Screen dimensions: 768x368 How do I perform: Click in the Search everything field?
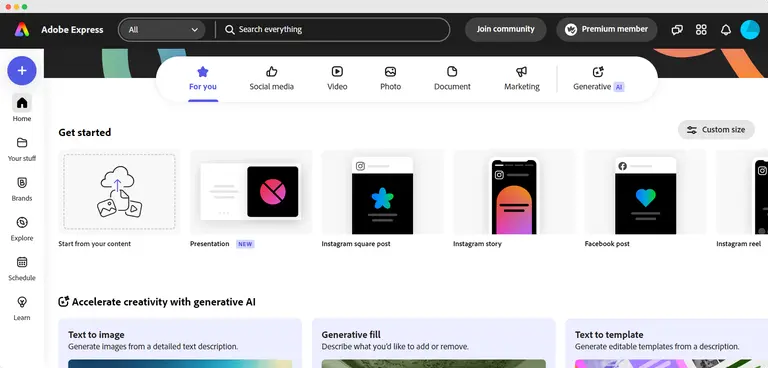coord(333,29)
